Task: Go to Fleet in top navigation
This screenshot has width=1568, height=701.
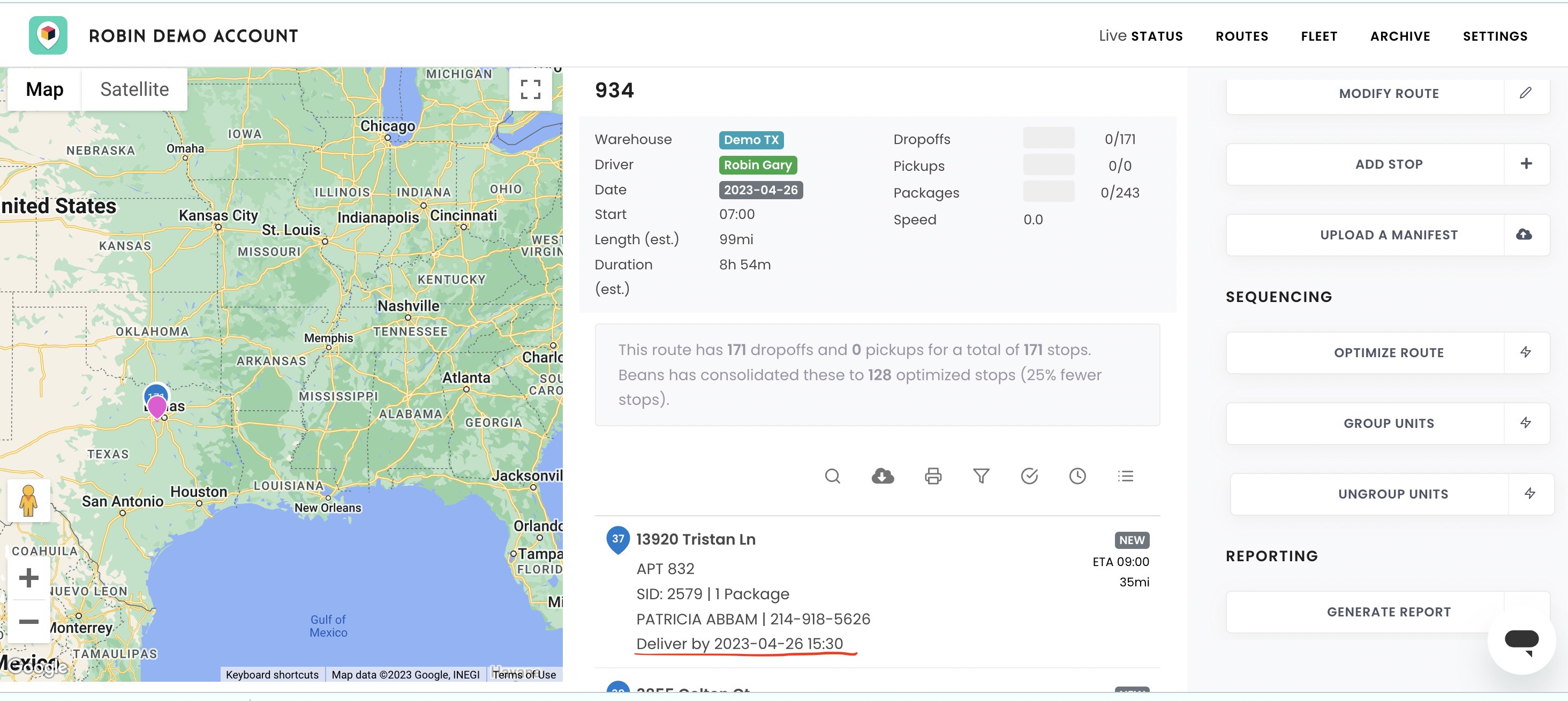Action: pos(1318,36)
